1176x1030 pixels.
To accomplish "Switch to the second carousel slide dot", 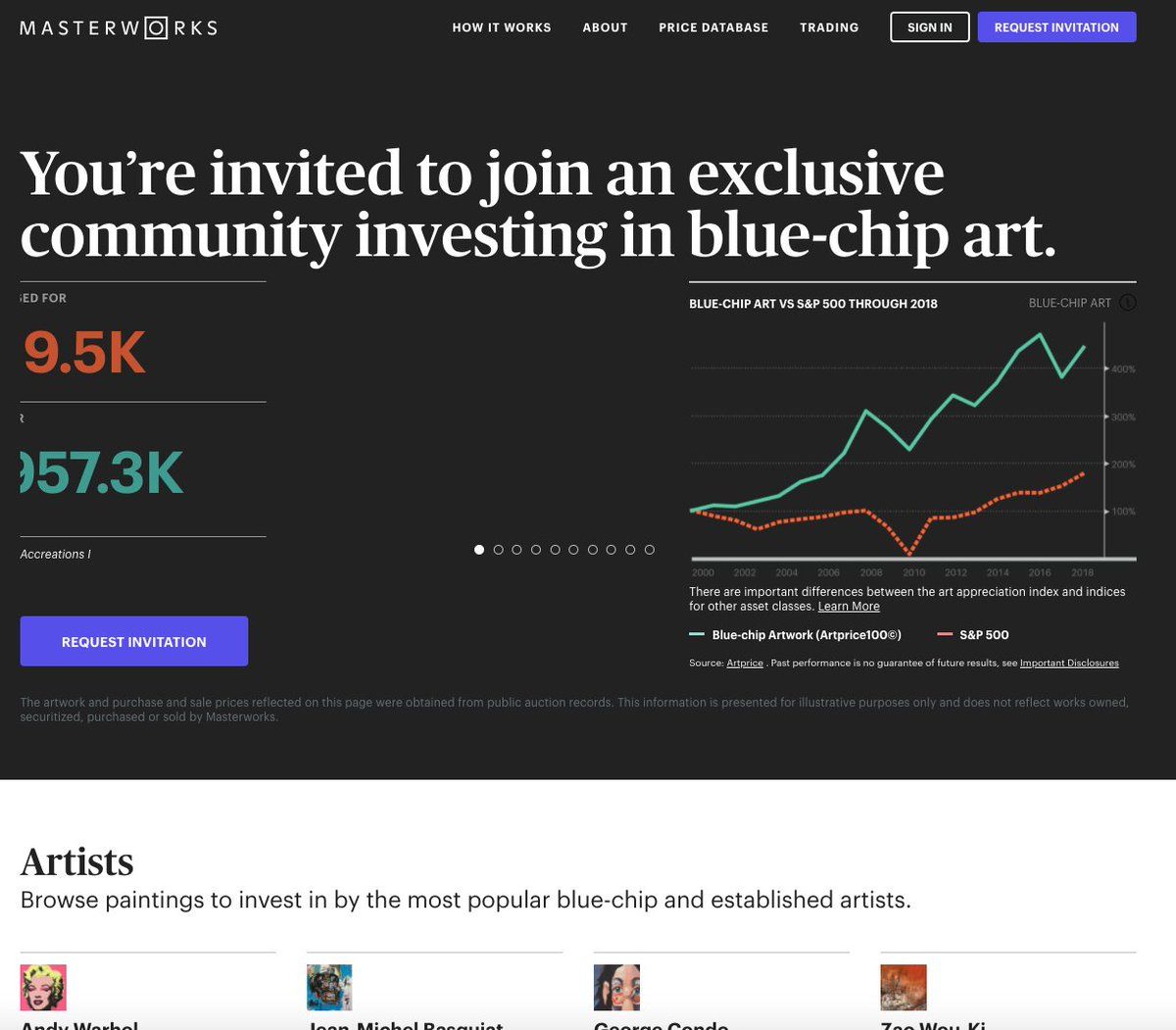I will click(498, 550).
